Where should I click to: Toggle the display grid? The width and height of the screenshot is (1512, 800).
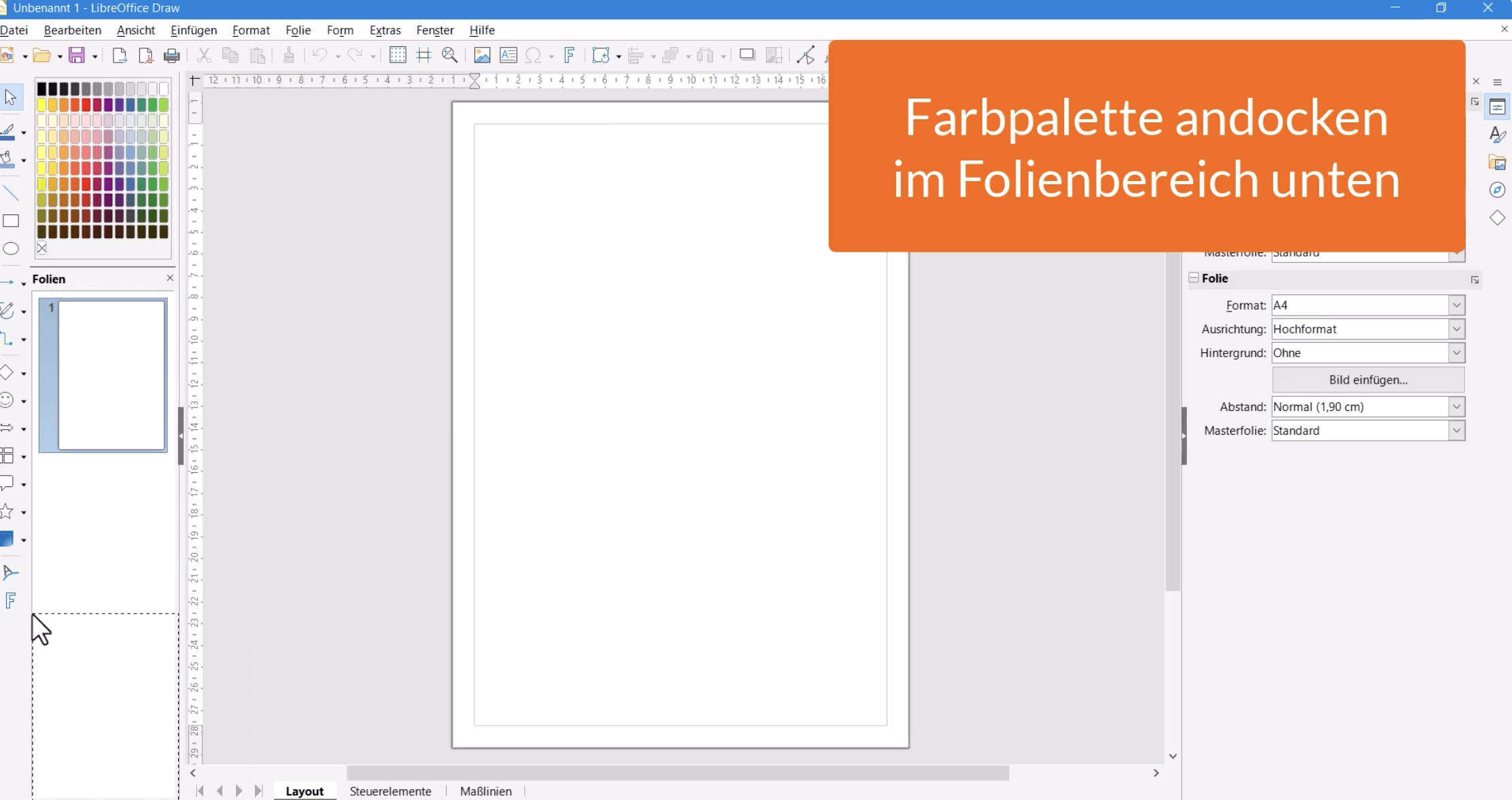(x=398, y=55)
